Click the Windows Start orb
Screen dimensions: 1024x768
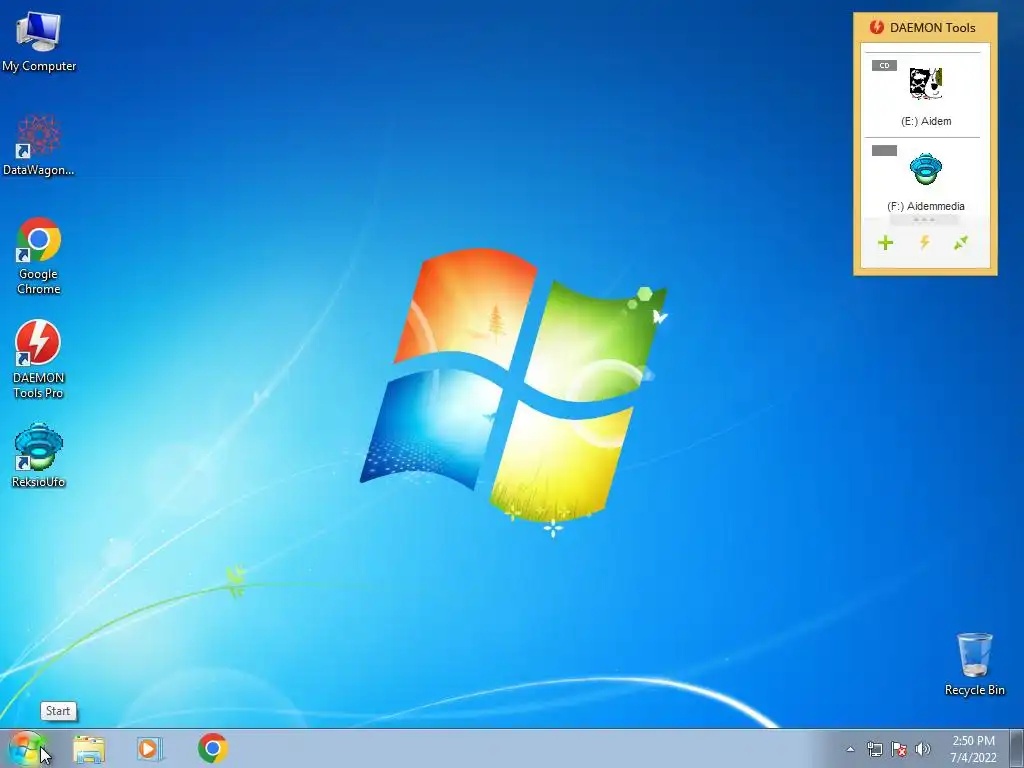26,748
